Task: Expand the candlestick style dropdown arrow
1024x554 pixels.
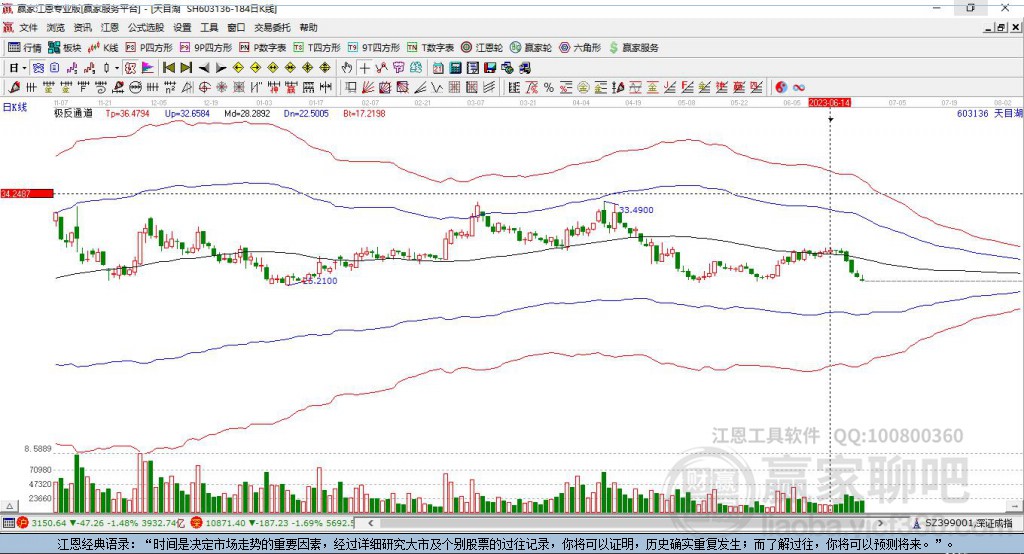Action: point(117,68)
